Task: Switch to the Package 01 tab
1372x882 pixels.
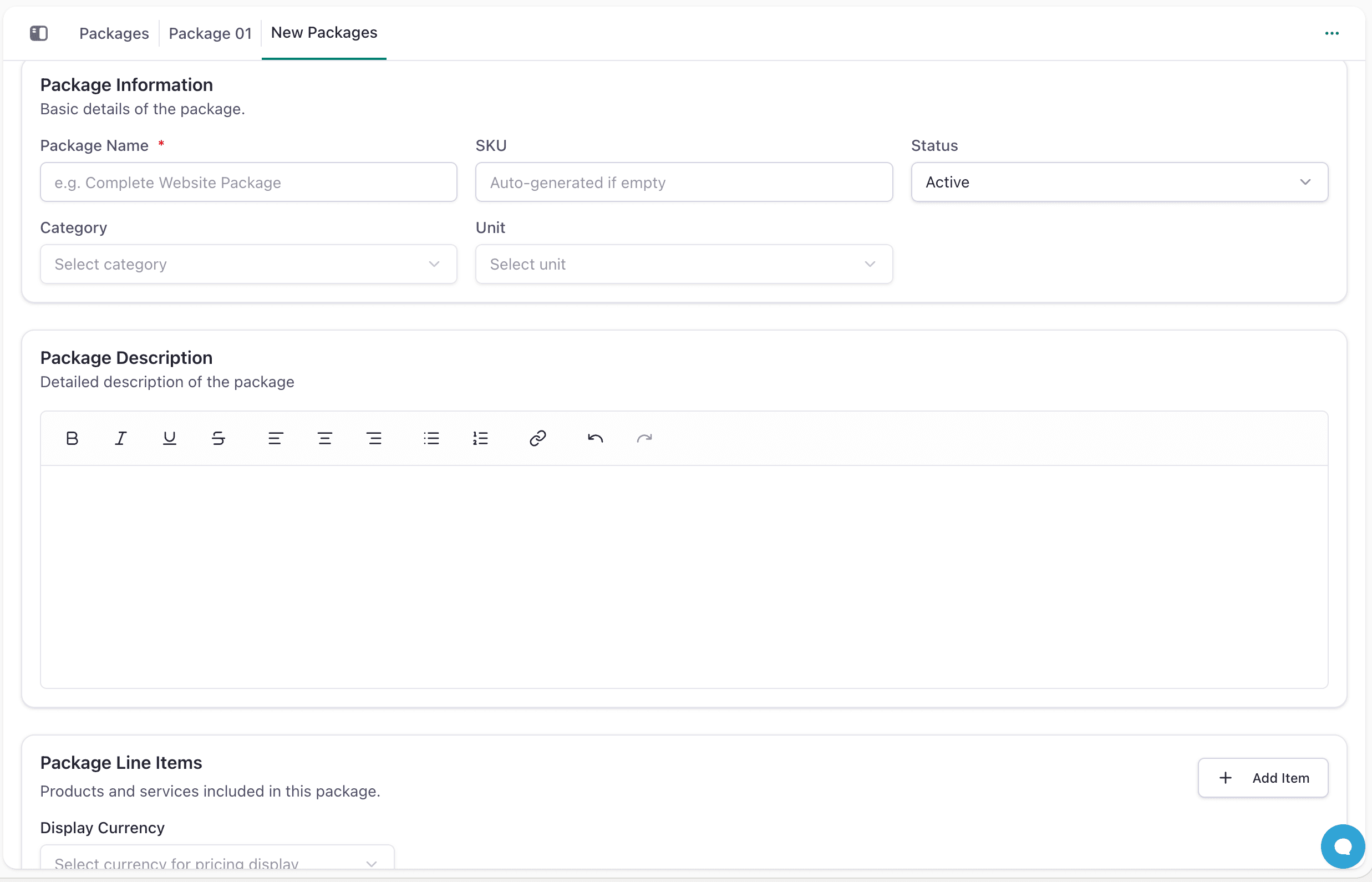Action: [210, 33]
